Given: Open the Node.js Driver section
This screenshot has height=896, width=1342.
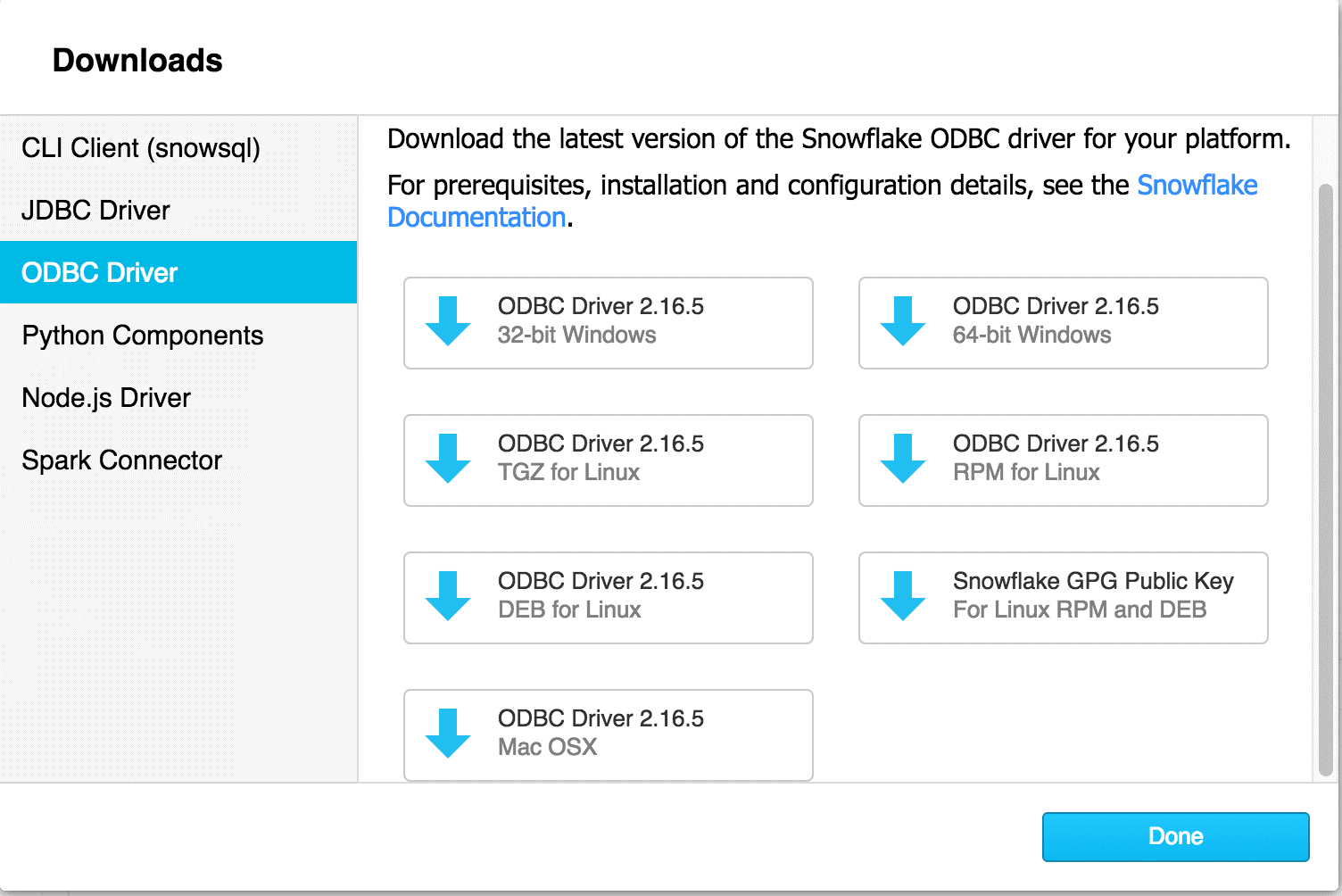Looking at the screenshot, I should (106, 398).
